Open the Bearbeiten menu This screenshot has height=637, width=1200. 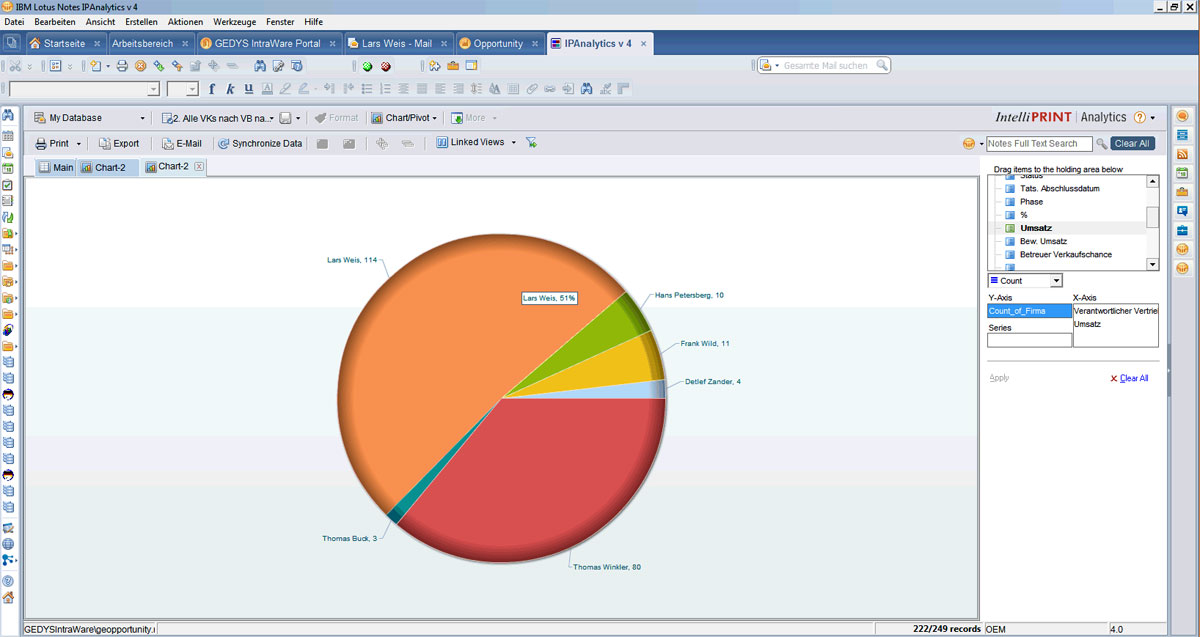click(55, 21)
